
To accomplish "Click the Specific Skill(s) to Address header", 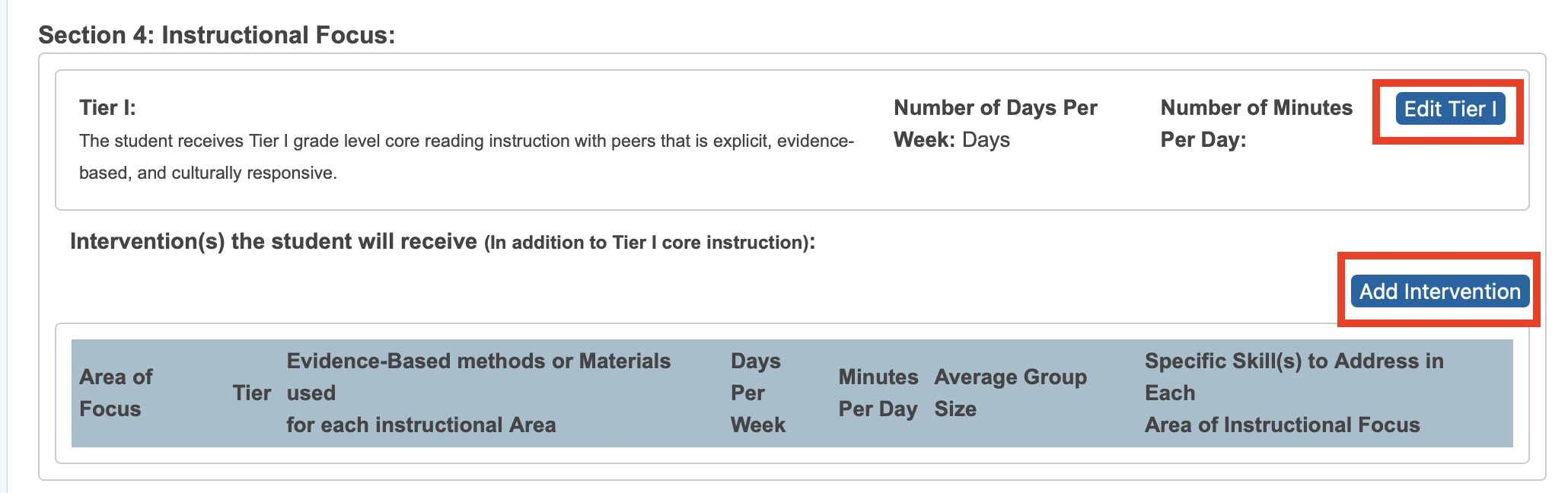I will tap(1294, 393).
